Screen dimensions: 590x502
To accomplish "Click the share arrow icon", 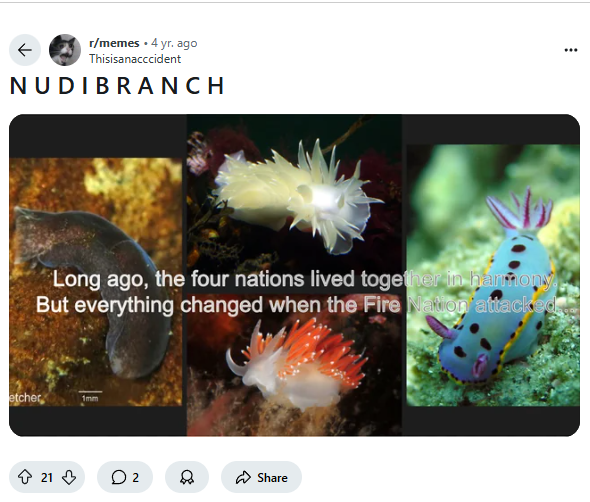I will pos(243,477).
